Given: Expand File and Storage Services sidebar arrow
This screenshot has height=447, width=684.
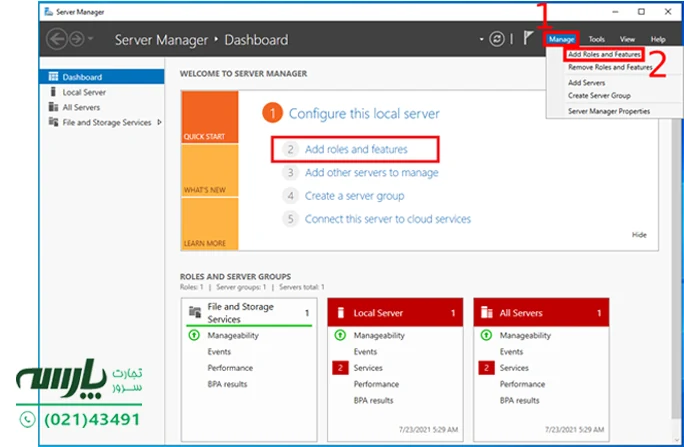Looking at the screenshot, I should [159, 123].
